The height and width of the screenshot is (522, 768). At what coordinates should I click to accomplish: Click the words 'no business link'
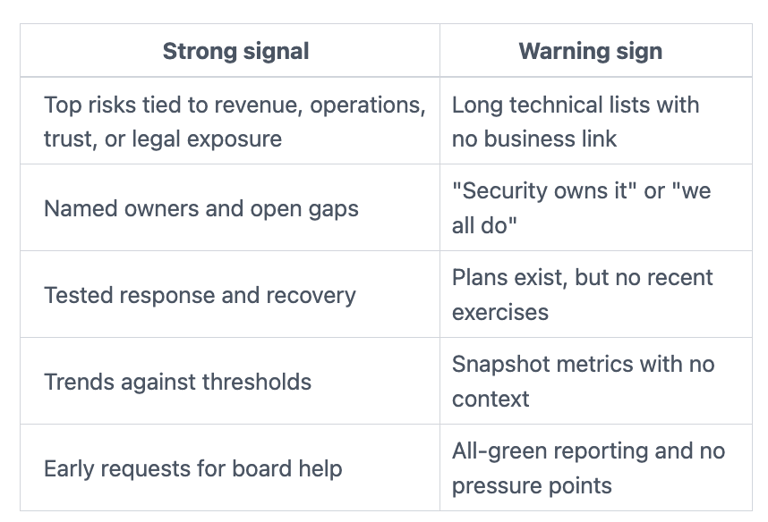535,139
